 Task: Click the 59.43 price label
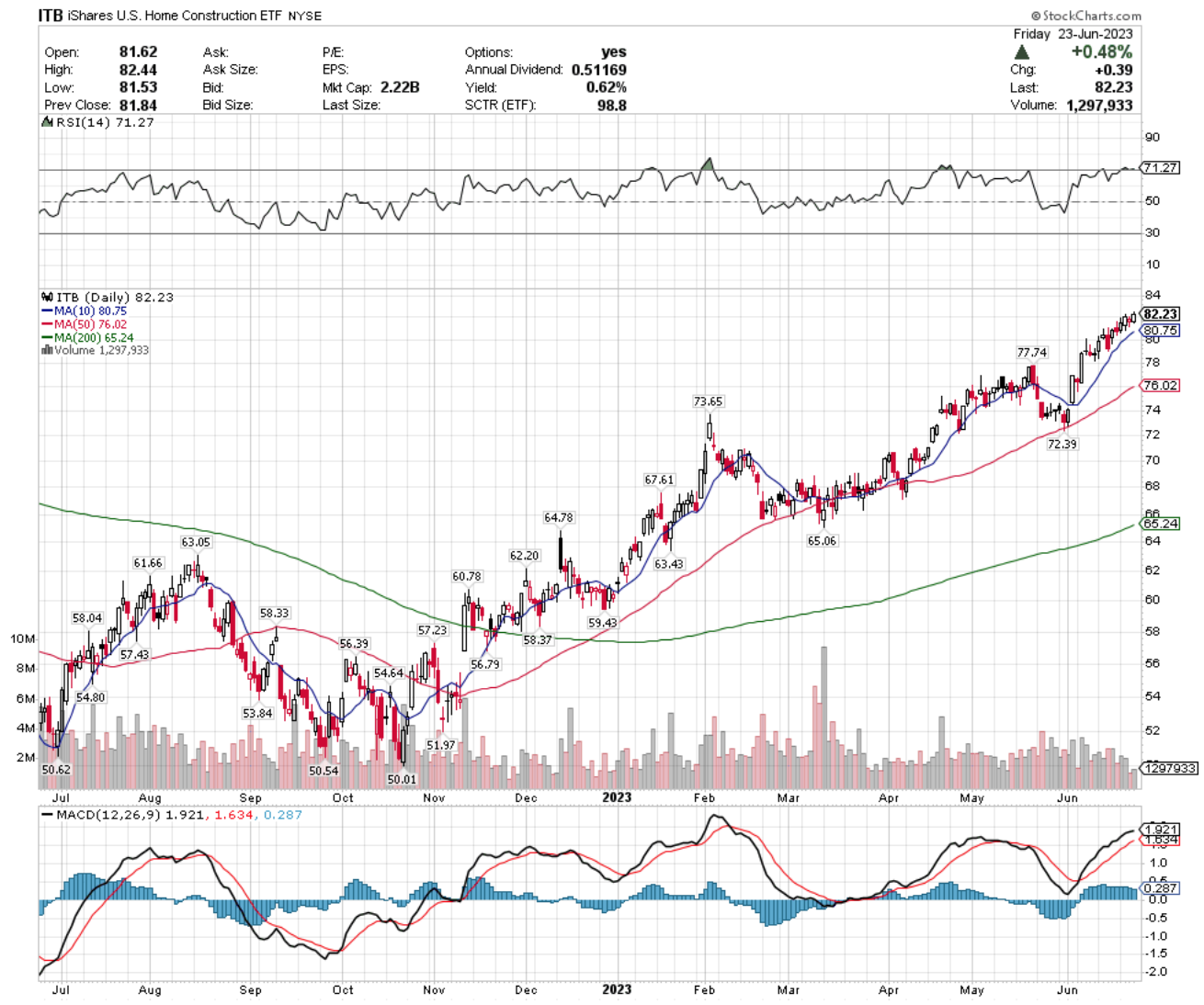(x=603, y=623)
